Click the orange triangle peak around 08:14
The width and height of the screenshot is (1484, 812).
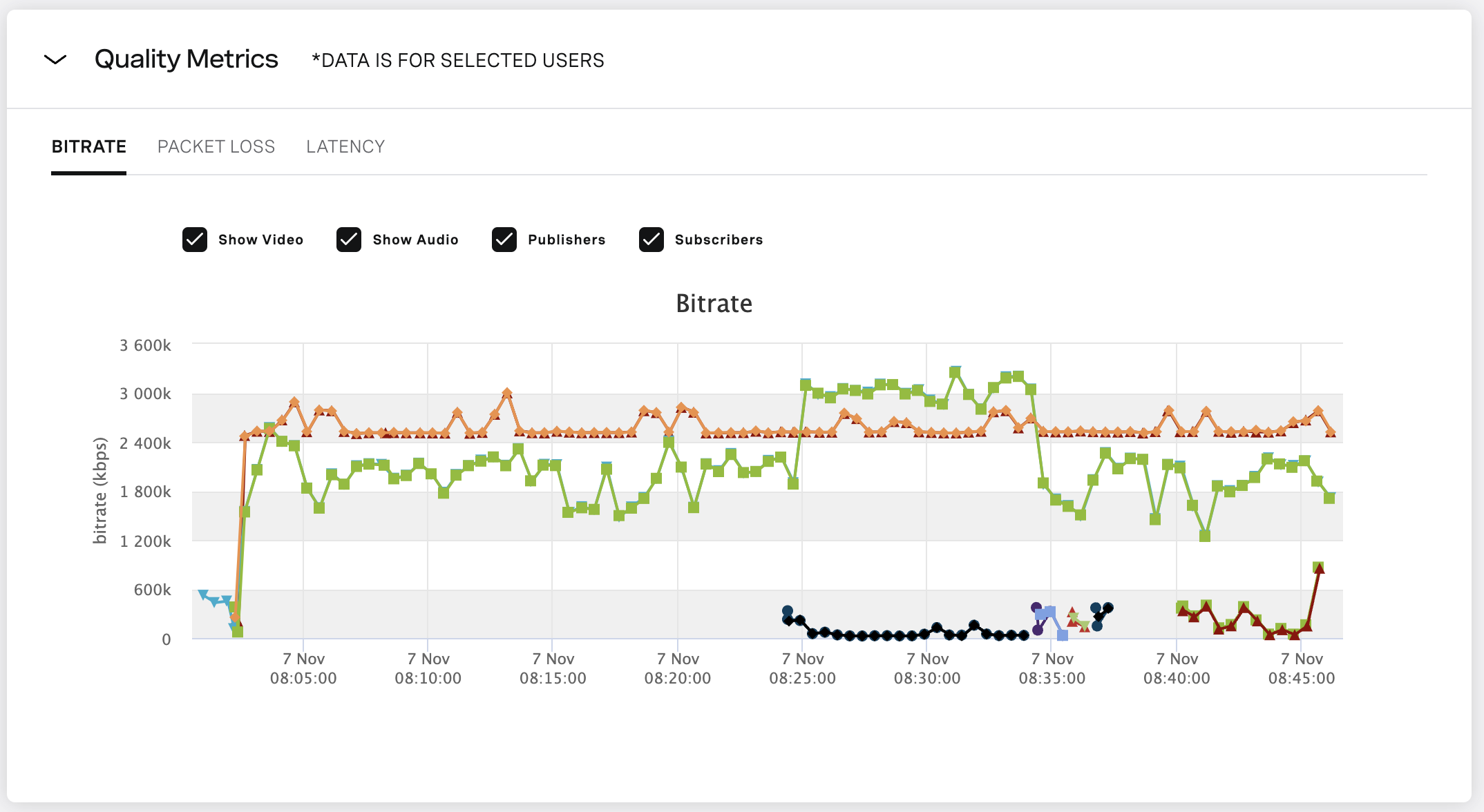[x=508, y=391]
